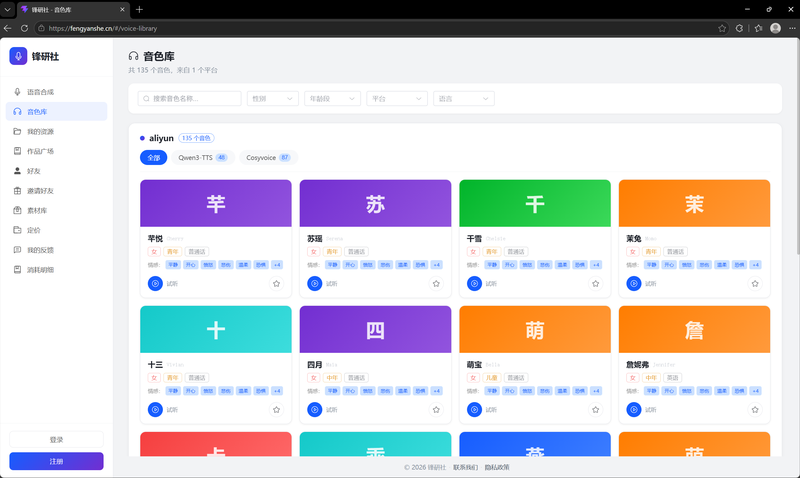Open the 性别 gender dropdown
Screen dimensions: 800x478
click(x=273, y=98)
